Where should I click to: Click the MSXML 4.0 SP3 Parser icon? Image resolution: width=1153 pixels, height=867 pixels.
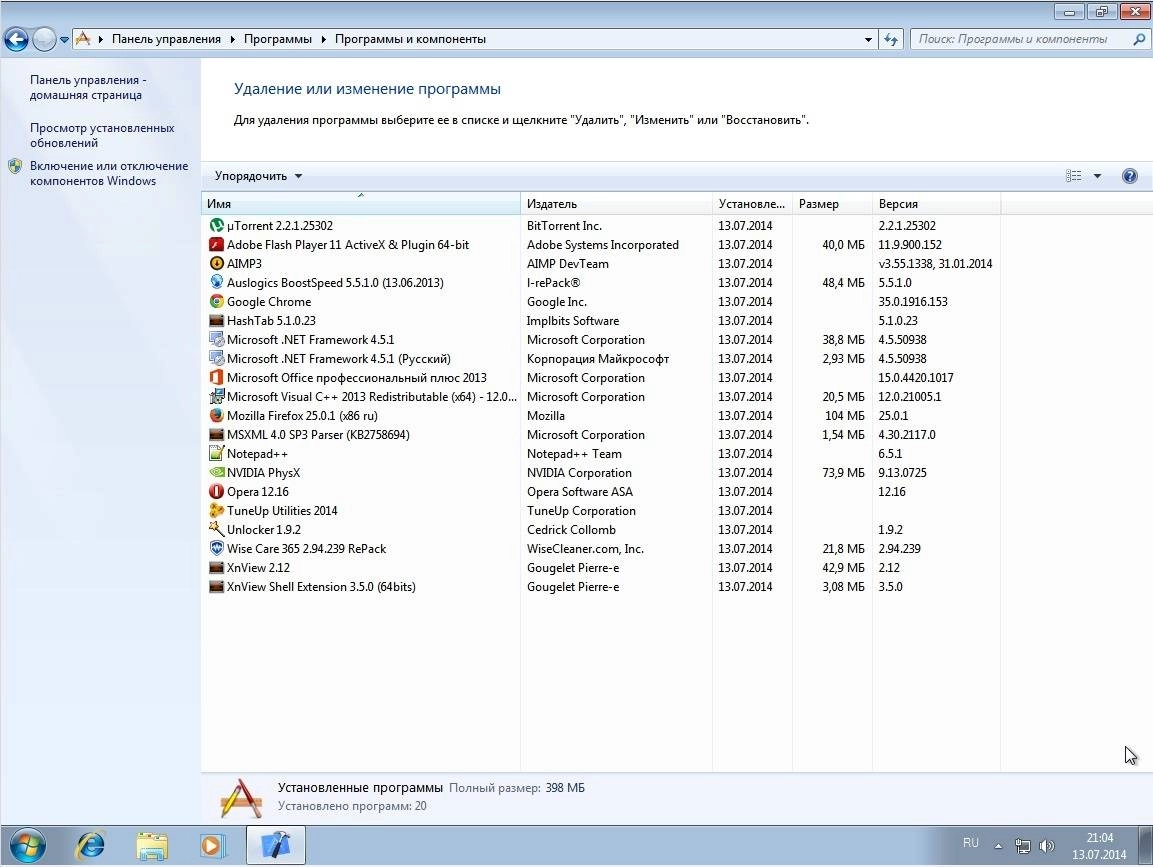[216, 435]
